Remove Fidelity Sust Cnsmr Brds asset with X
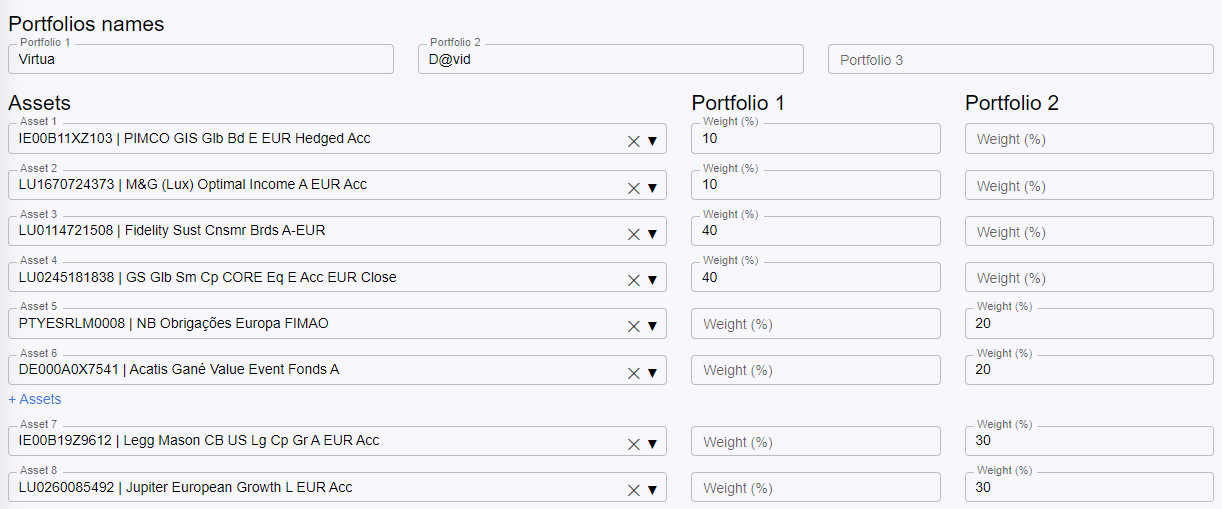The height and width of the screenshot is (509, 1222). 633,233
